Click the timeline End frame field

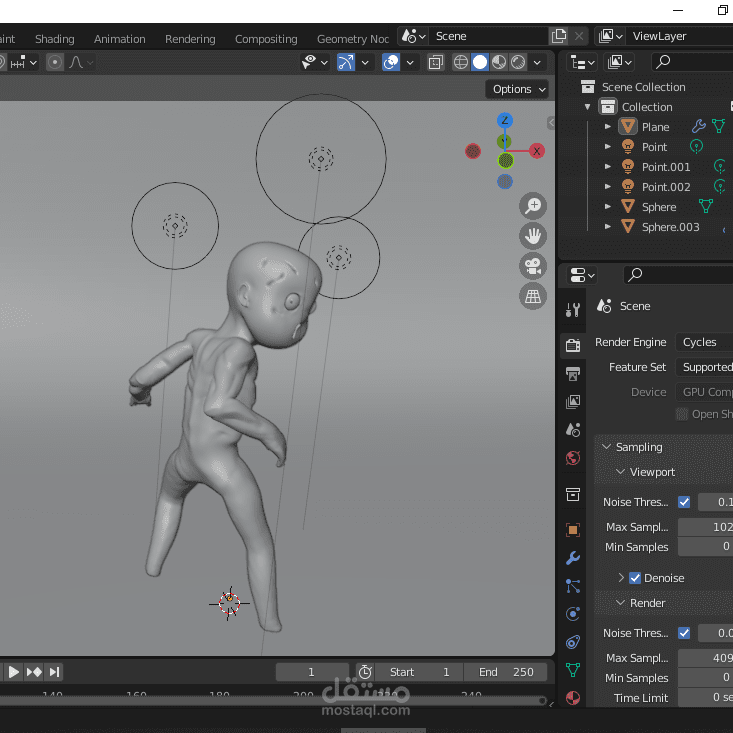pos(506,672)
